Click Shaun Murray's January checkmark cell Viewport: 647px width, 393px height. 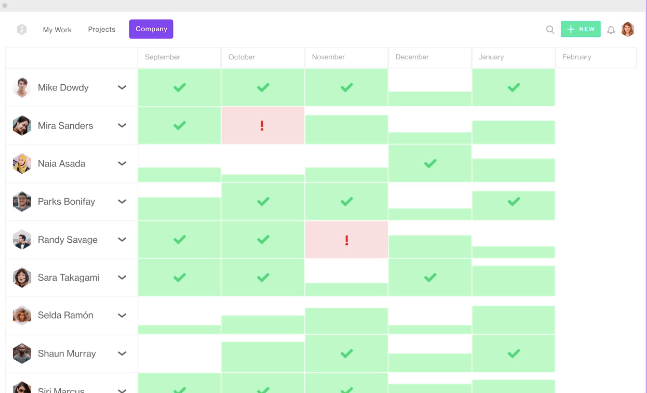514,353
